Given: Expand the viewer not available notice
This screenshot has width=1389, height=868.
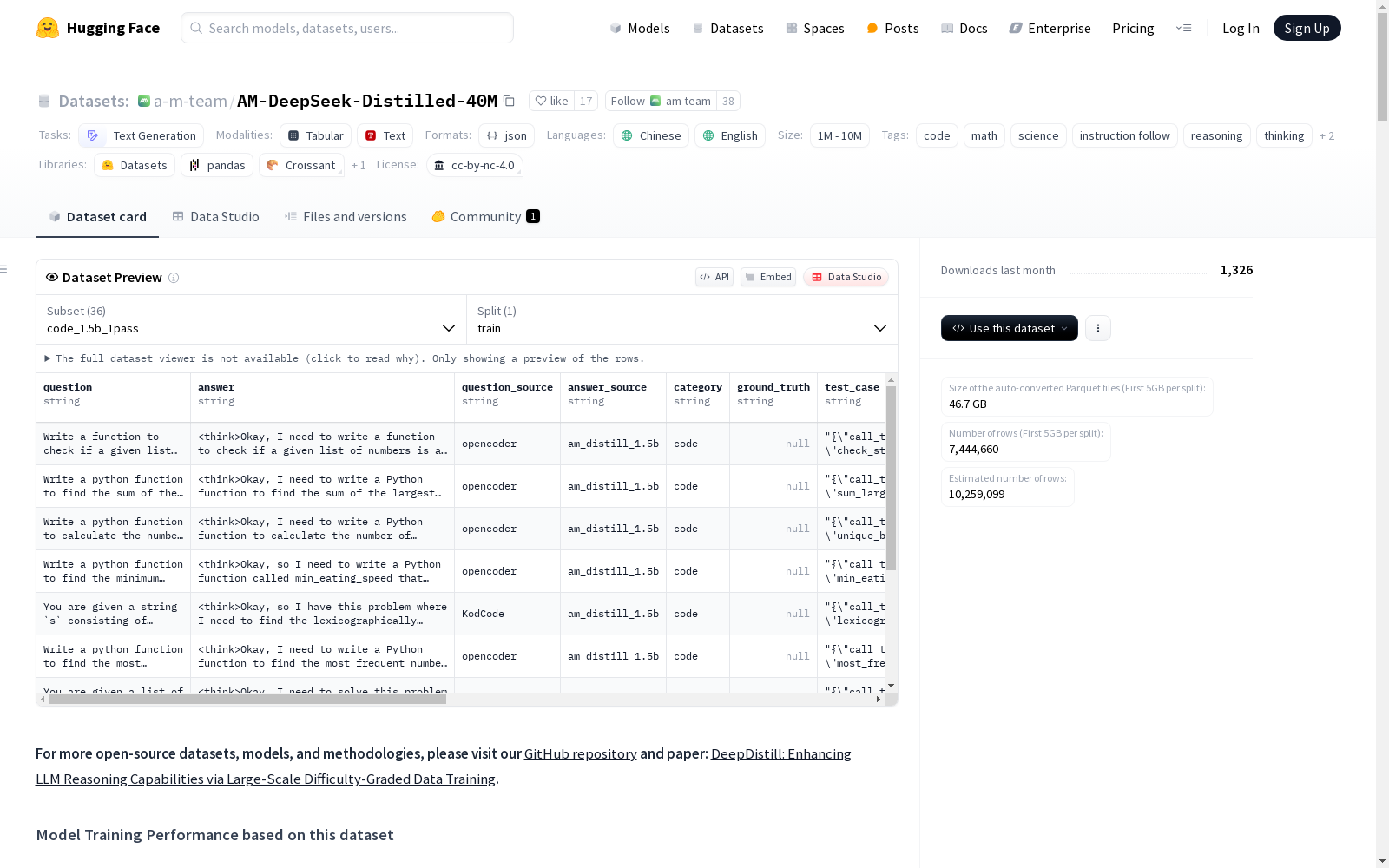Looking at the screenshot, I should (344, 358).
